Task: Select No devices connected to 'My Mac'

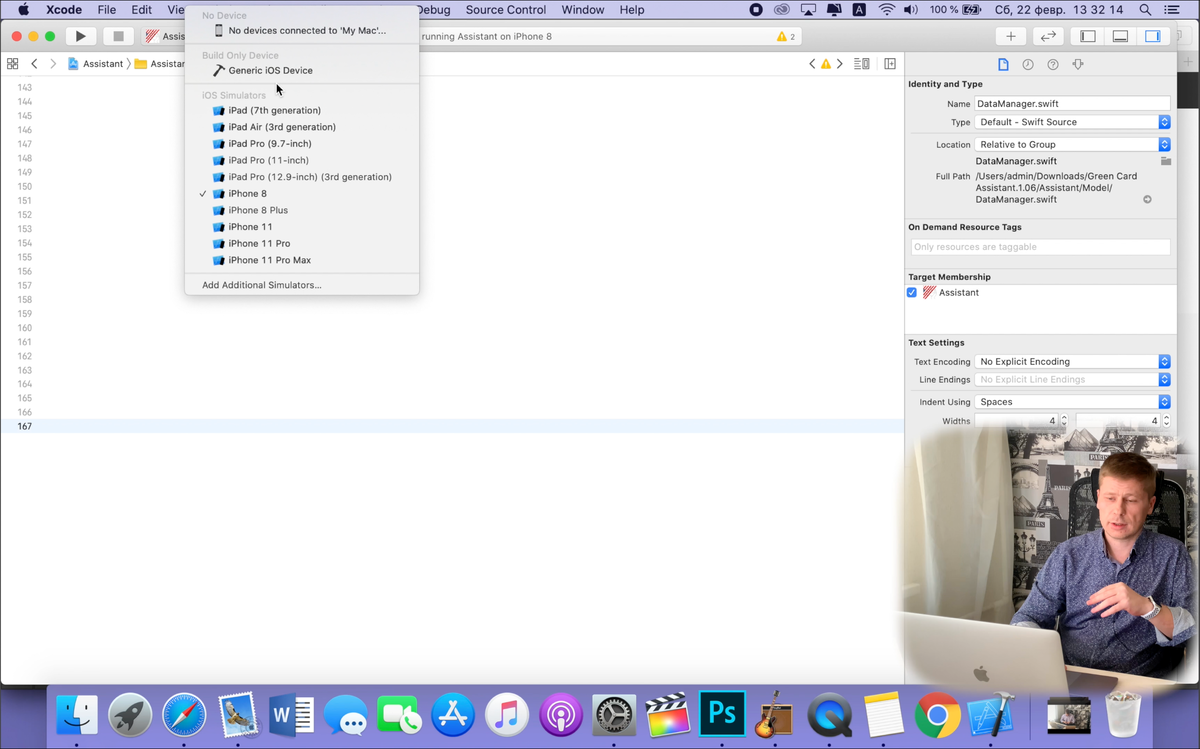Action: coord(302,30)
